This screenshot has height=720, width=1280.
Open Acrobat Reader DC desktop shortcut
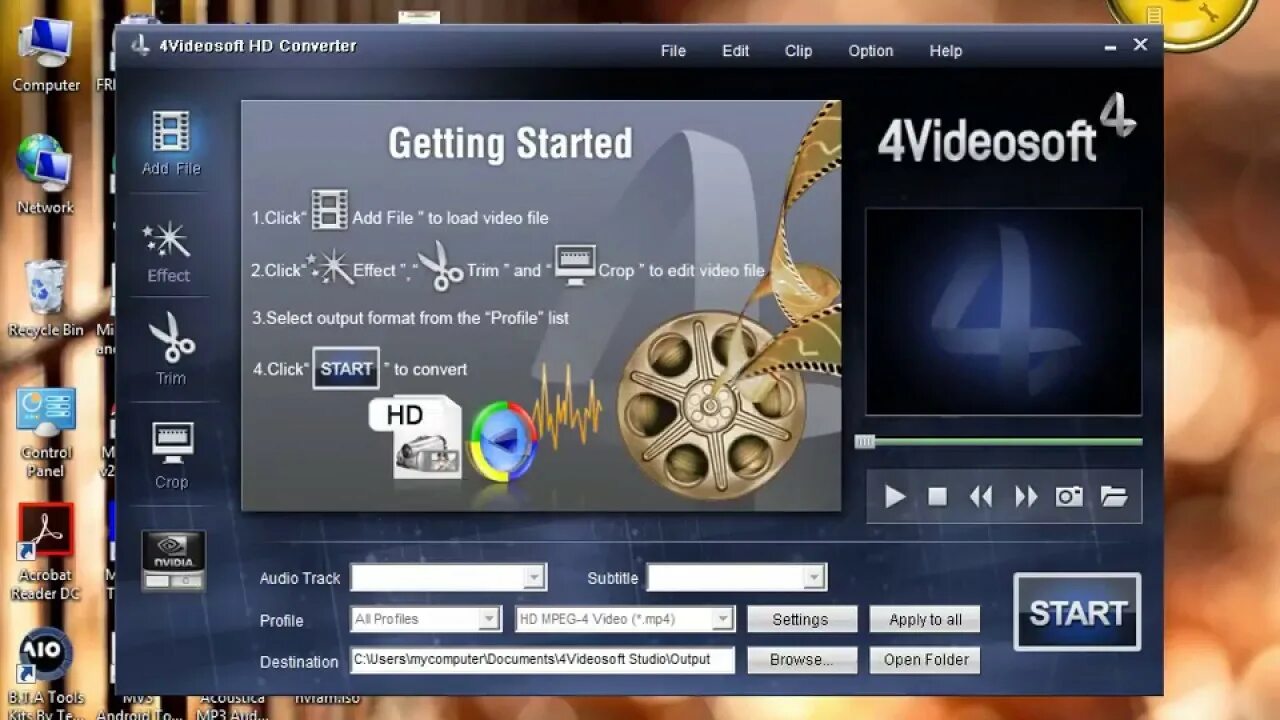(x=46, y=553)
